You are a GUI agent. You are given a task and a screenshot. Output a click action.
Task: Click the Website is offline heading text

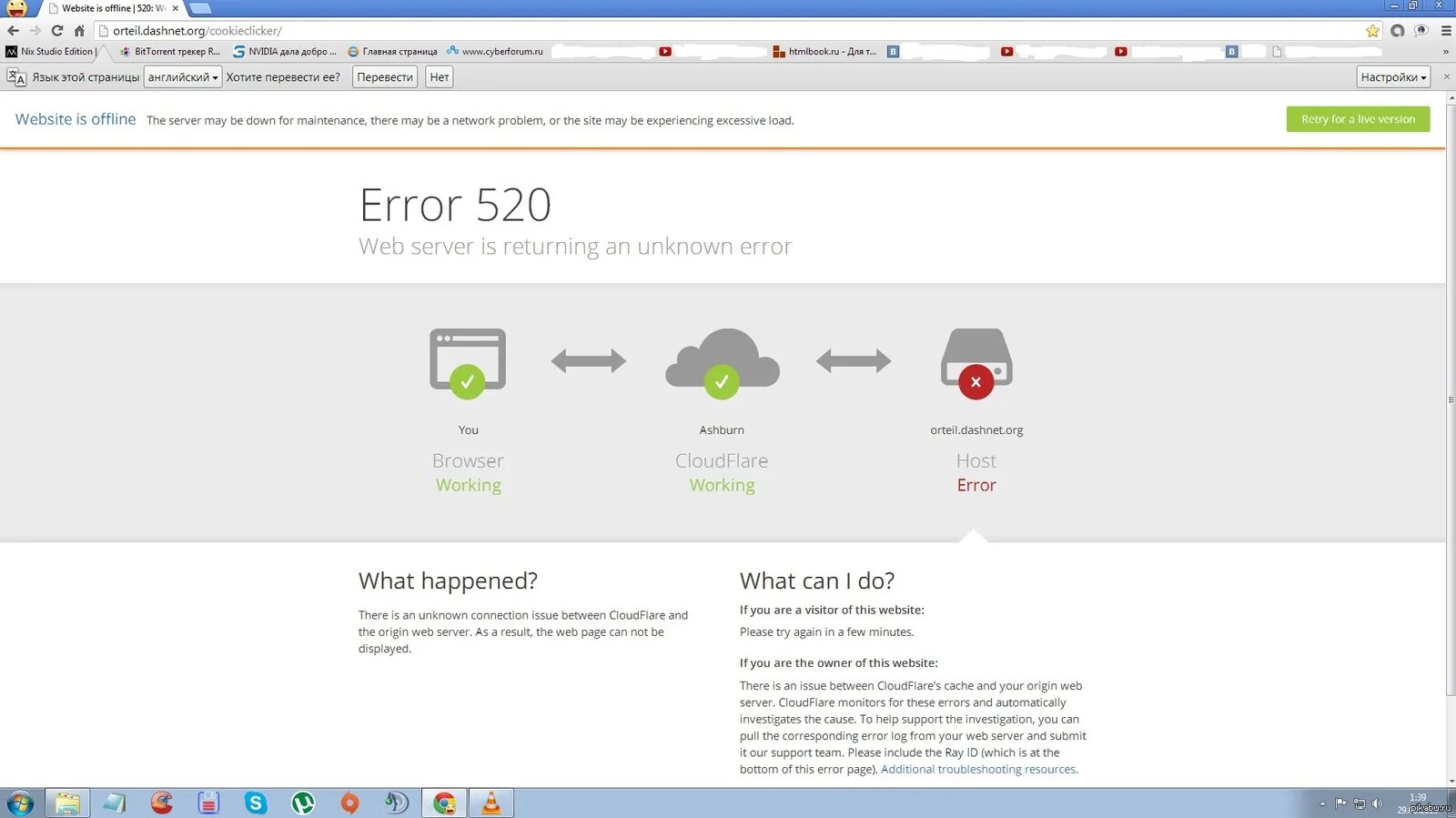[76, 119]
